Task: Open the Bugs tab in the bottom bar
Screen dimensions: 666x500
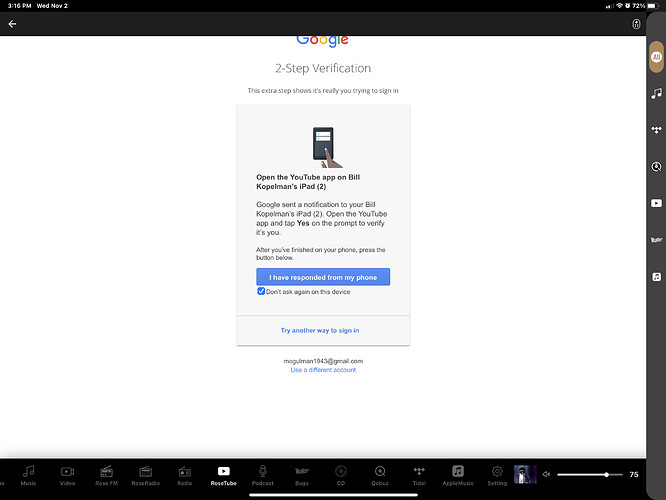Action: click(x=302, y=475)
